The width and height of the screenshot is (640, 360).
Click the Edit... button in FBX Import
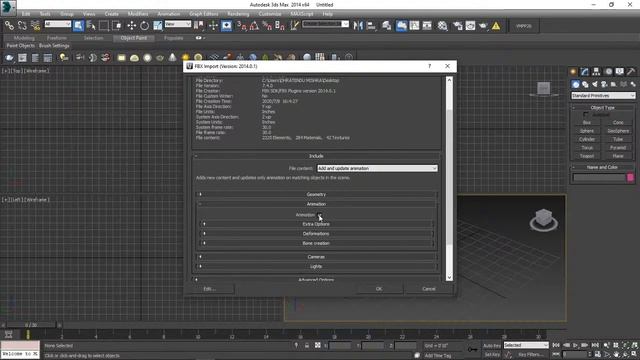point(209,289)
